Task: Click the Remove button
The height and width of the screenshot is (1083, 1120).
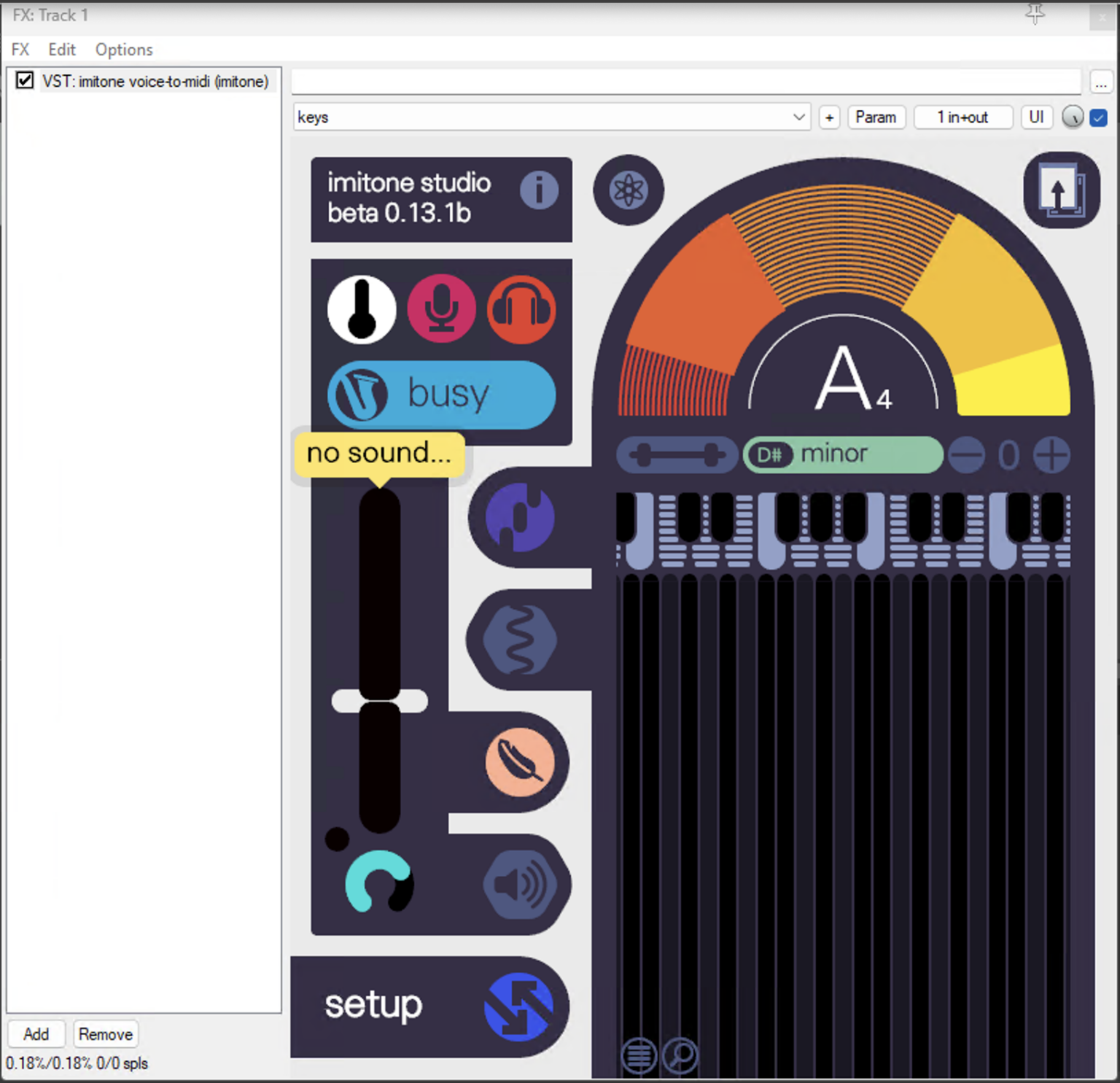Action: click(x=106, y=1034)
